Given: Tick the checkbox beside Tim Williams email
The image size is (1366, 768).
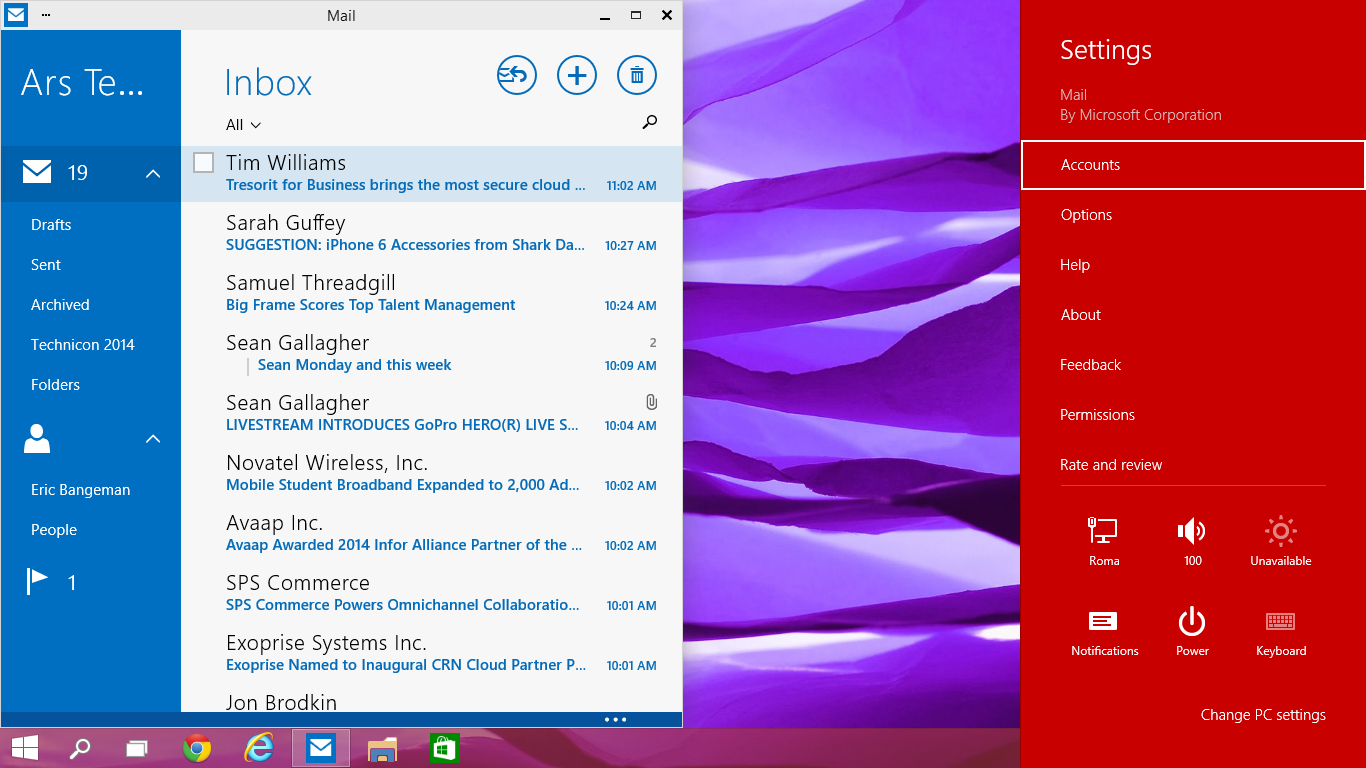Looking at the screenshot, I should [x=203, y=162].
